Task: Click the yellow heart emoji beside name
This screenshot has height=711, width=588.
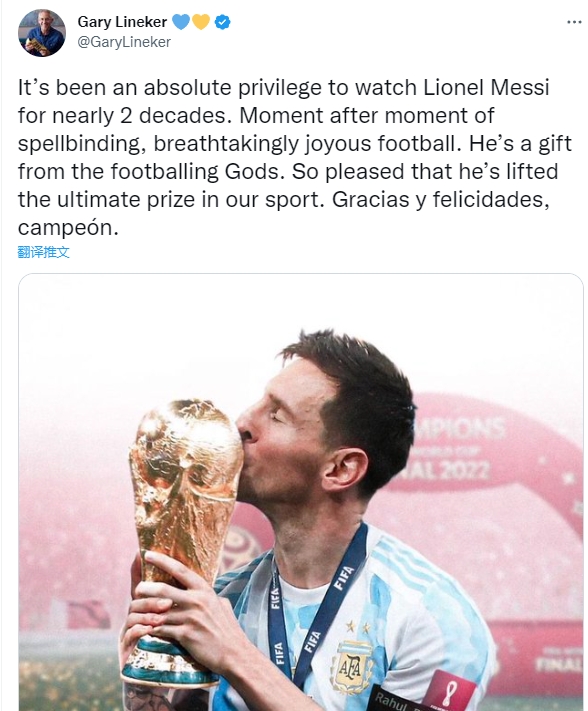Action: coord(201,22)
